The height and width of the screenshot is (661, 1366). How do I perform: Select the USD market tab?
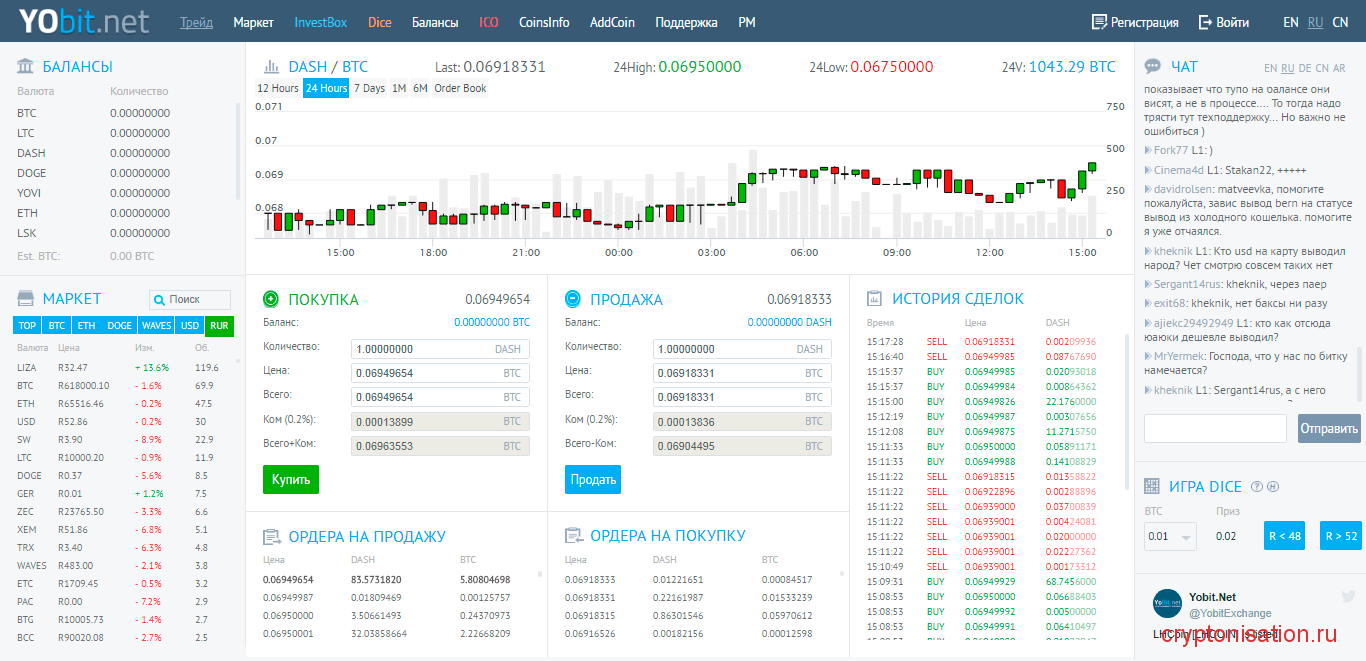tap(189, 325)
